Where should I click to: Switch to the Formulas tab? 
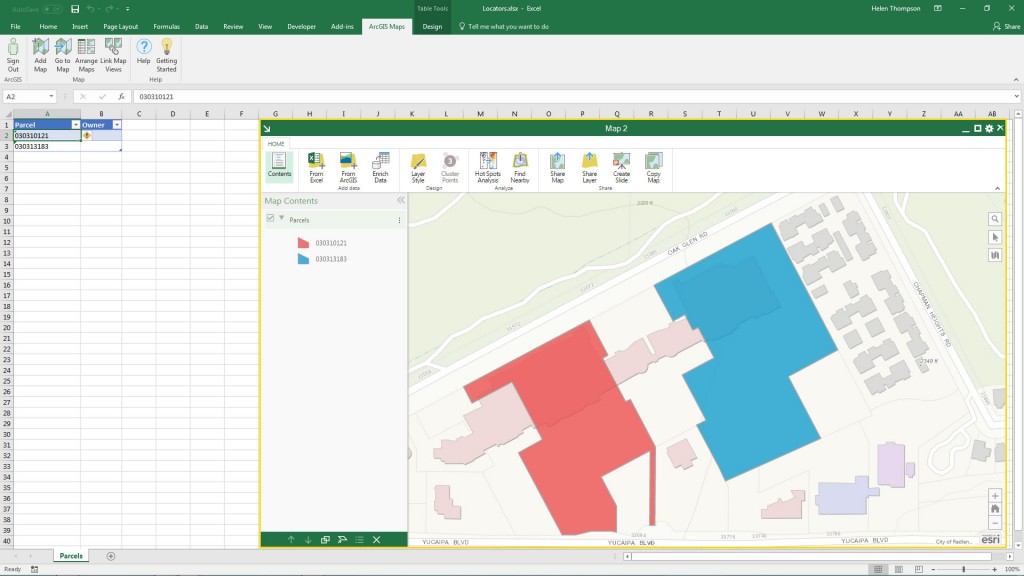(166, 27)
